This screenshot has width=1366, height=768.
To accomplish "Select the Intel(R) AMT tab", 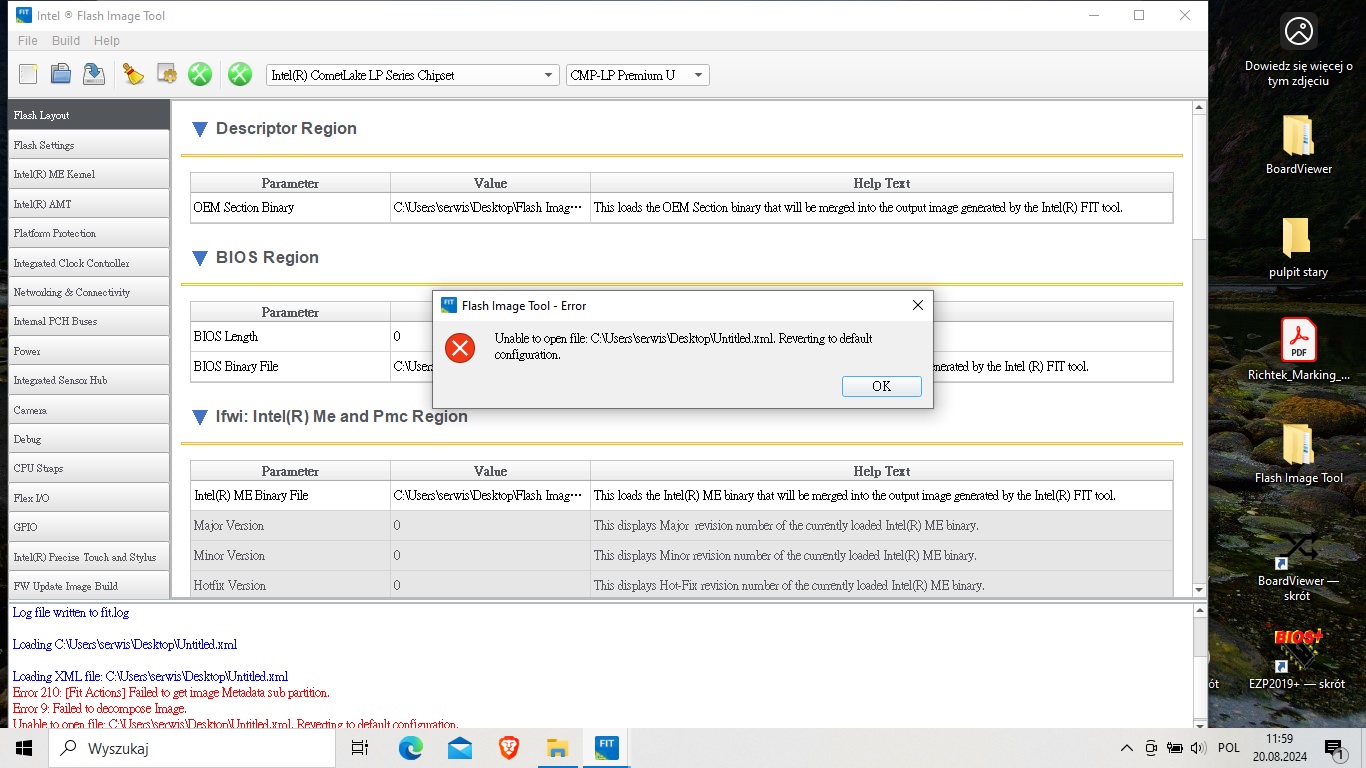I will click(89, 204).
